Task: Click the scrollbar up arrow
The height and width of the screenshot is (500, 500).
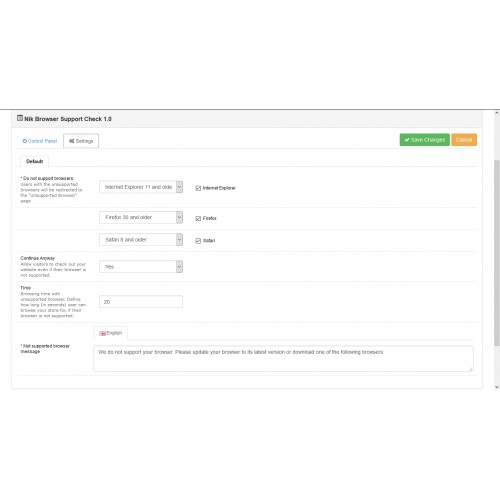Action: pos(497,113)
